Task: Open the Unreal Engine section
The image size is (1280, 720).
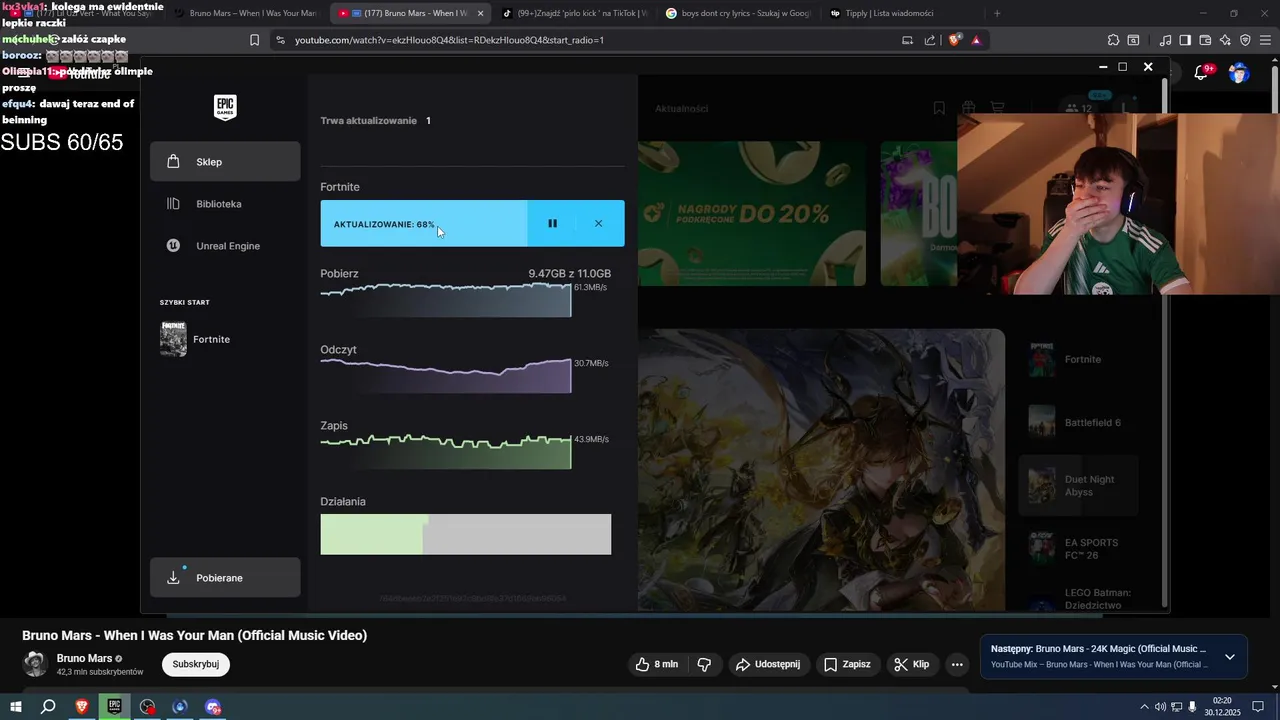Action: (225, 246)
